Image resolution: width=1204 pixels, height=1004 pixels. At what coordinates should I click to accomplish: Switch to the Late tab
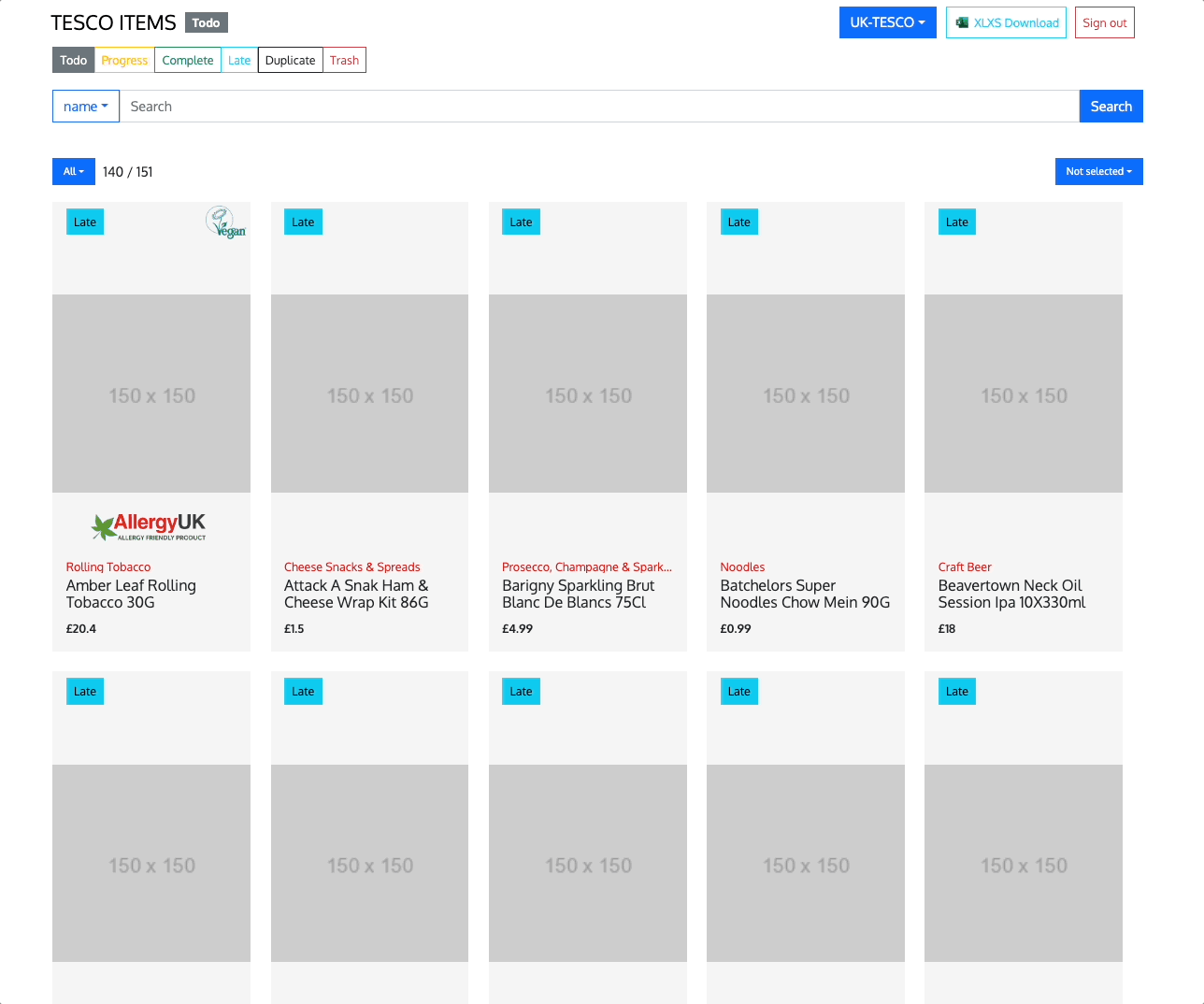click(239, 61)
